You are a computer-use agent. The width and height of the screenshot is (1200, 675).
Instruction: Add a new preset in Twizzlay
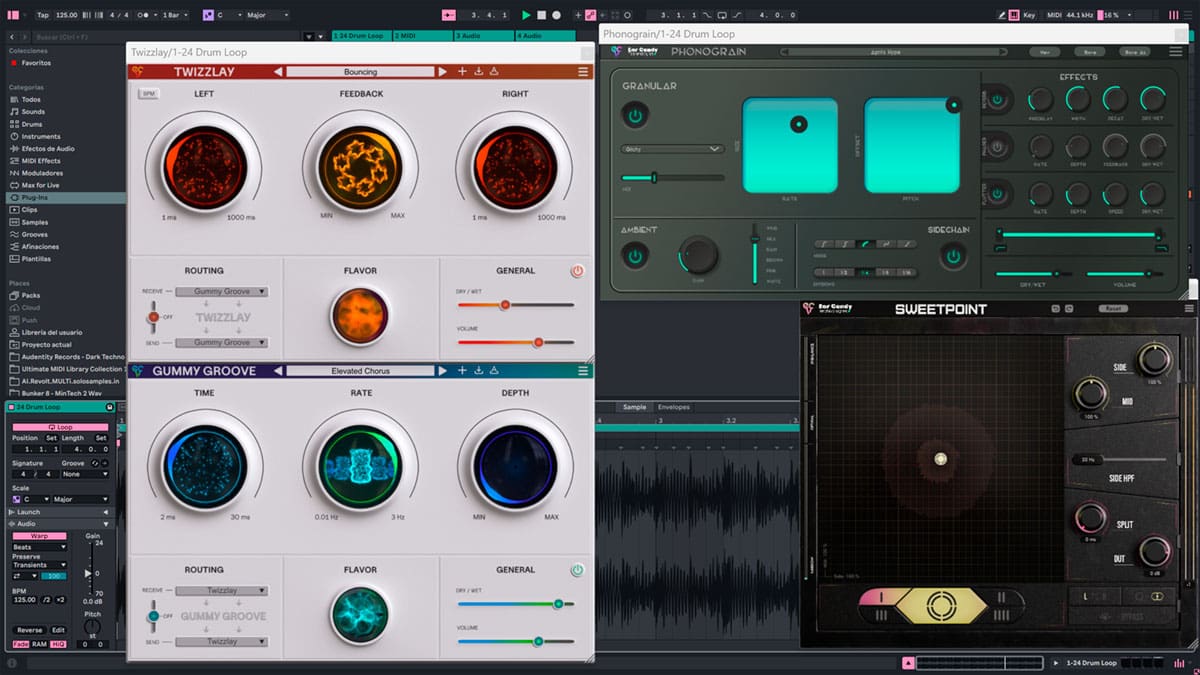click(462, 72)
